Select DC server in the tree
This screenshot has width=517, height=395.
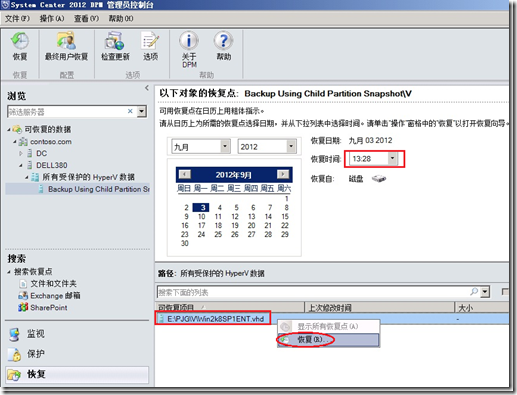click(x=41, y=153)
